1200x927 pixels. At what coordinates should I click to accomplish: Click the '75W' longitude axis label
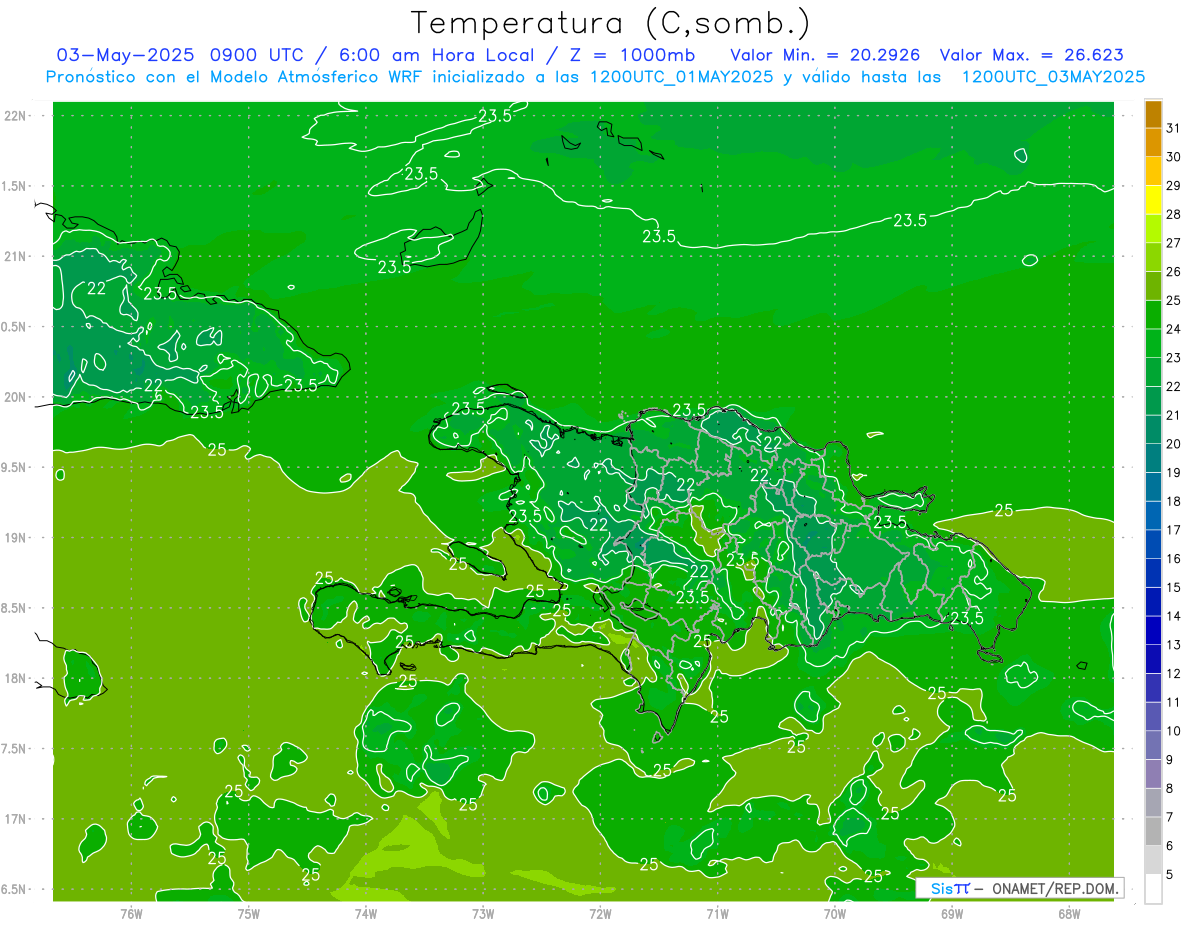pos(249,914)
